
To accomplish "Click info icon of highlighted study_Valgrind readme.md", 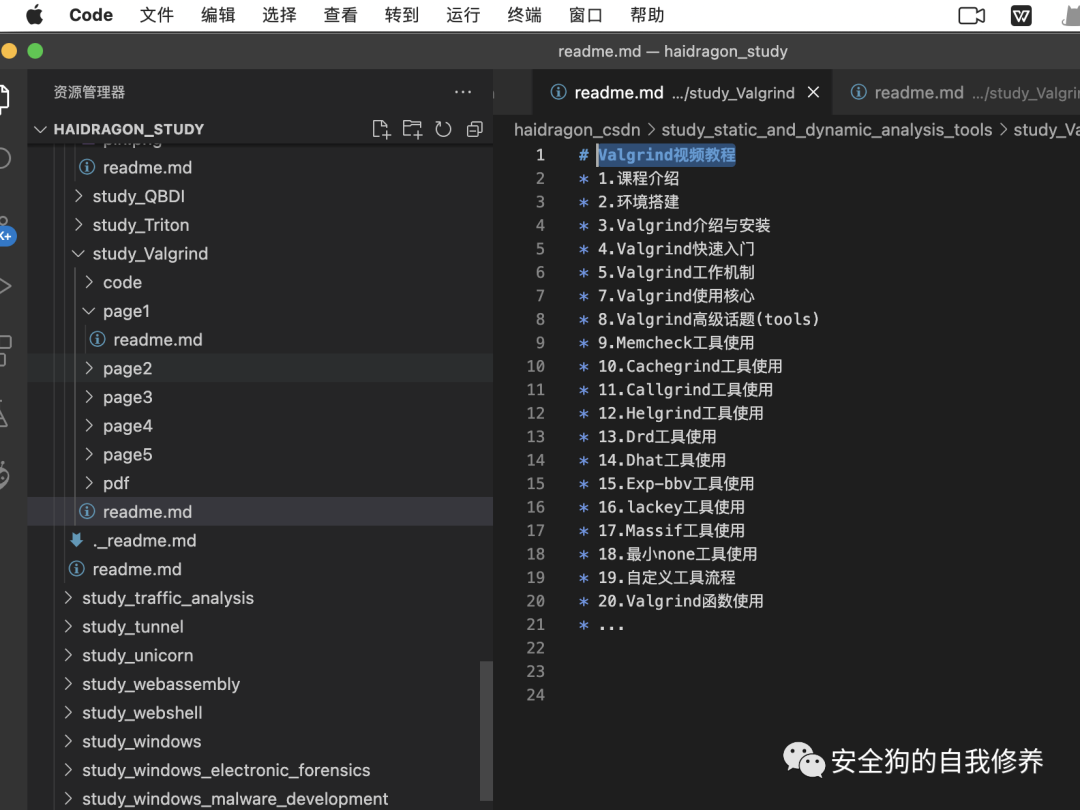I will [x=87, y=512].
